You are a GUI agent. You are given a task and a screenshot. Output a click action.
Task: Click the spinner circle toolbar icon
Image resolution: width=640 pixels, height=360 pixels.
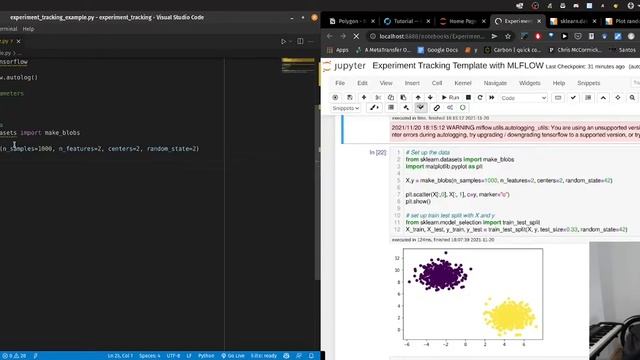pyautogui.click(x=462, y=108)
